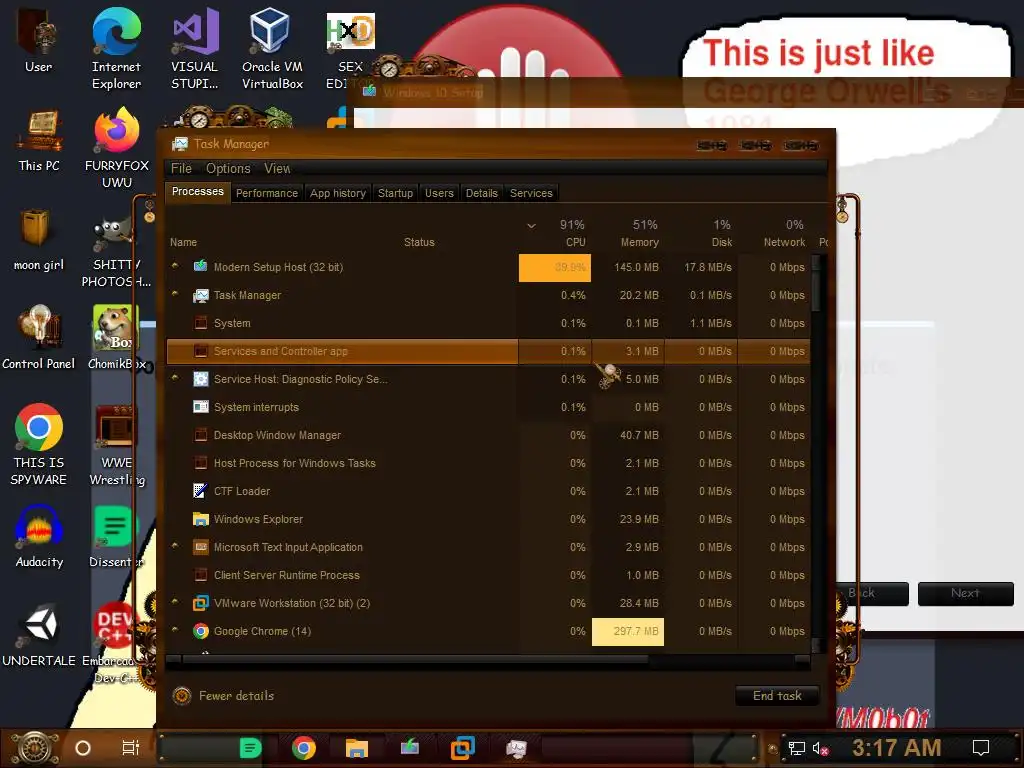Click Back in Windows 10 Setup window
The image size is (1024, 768).
872,594
